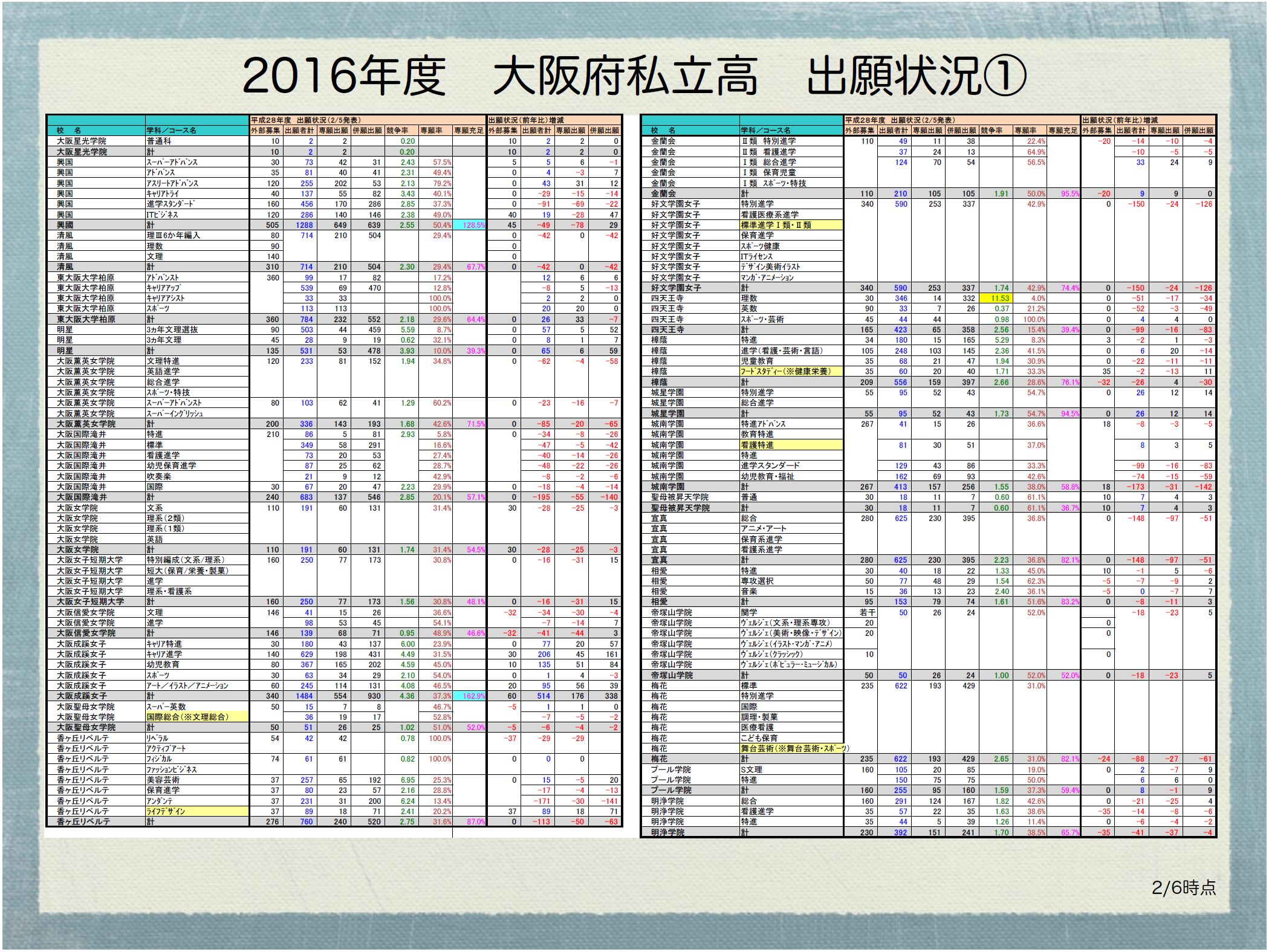Click the スーパーイングリッシュ course name
Image resolution: width=1269 pixels, height=952 pixels.
[197, 413]
